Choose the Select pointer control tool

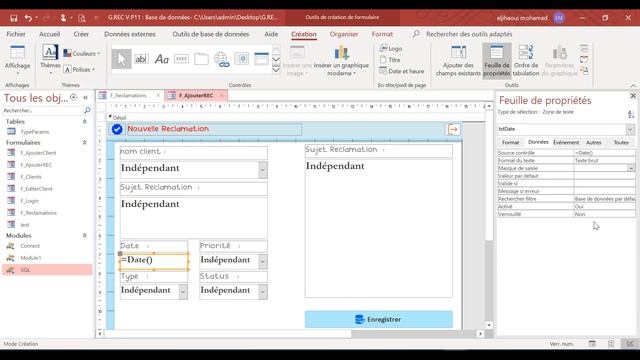point(122,59)
